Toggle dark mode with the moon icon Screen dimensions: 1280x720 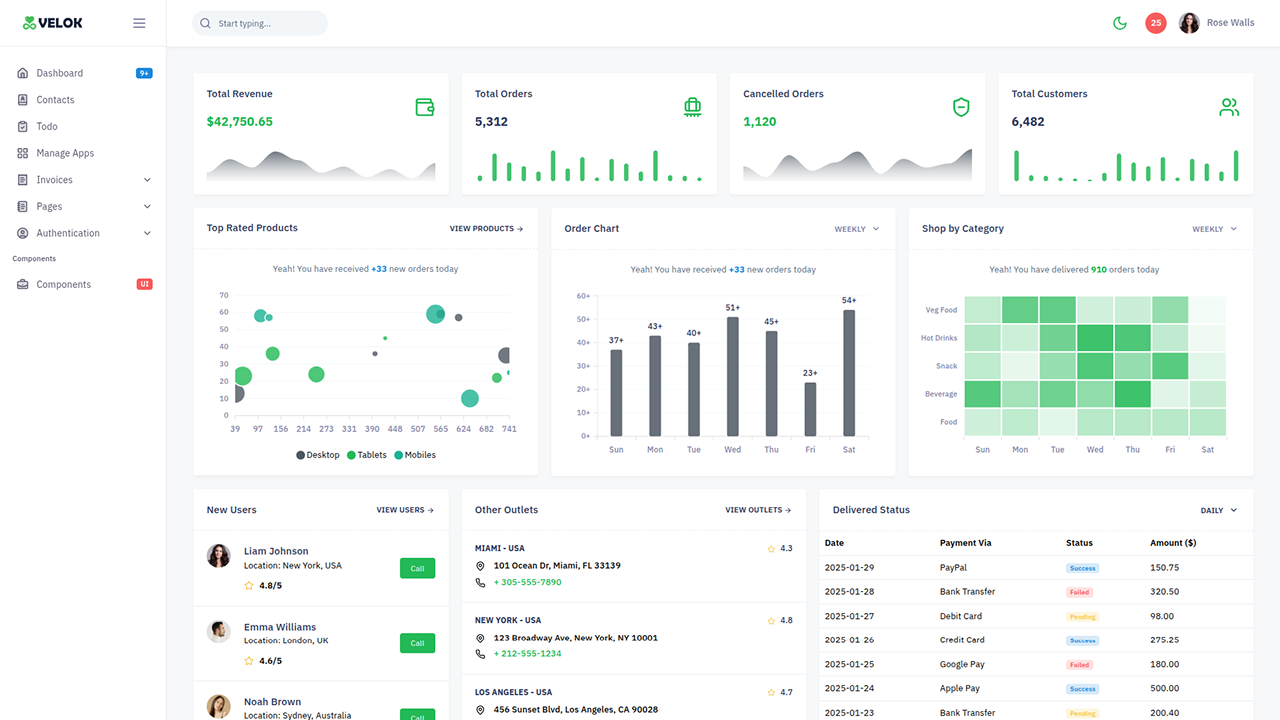pyautogui.click(x=1120, y=22)
